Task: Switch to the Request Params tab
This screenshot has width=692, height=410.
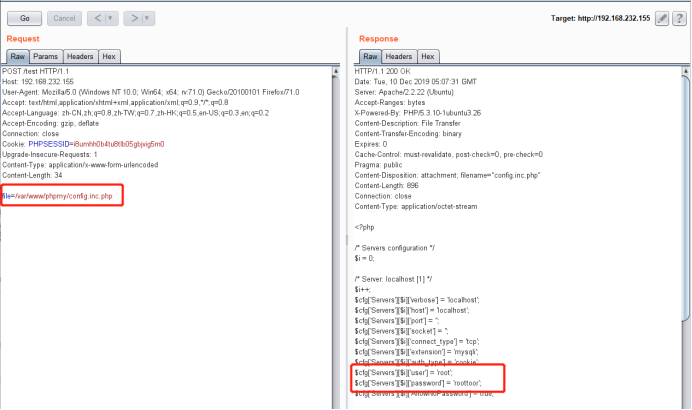Action: coord(45,56)
